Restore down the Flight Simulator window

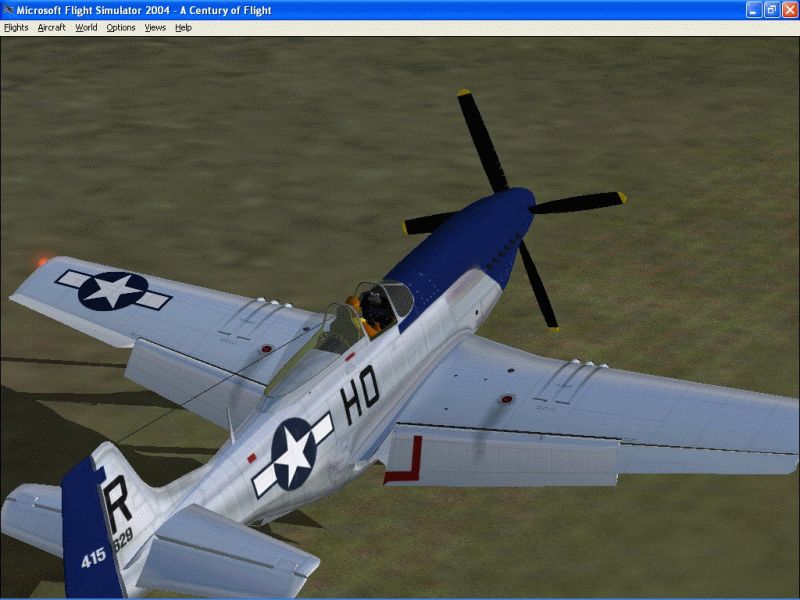click(x=772, y=10)
